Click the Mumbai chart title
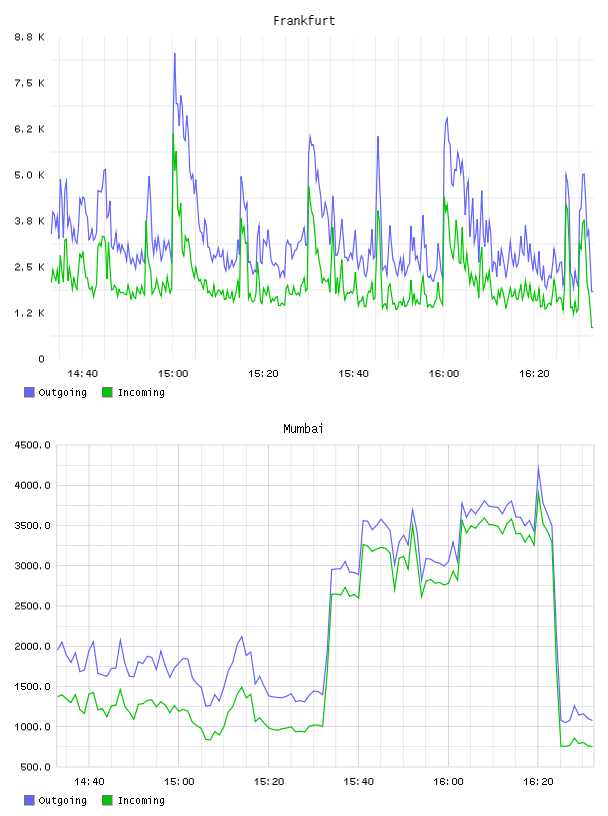The height and width of the screenshot is (816, 608). click(303, 429)
